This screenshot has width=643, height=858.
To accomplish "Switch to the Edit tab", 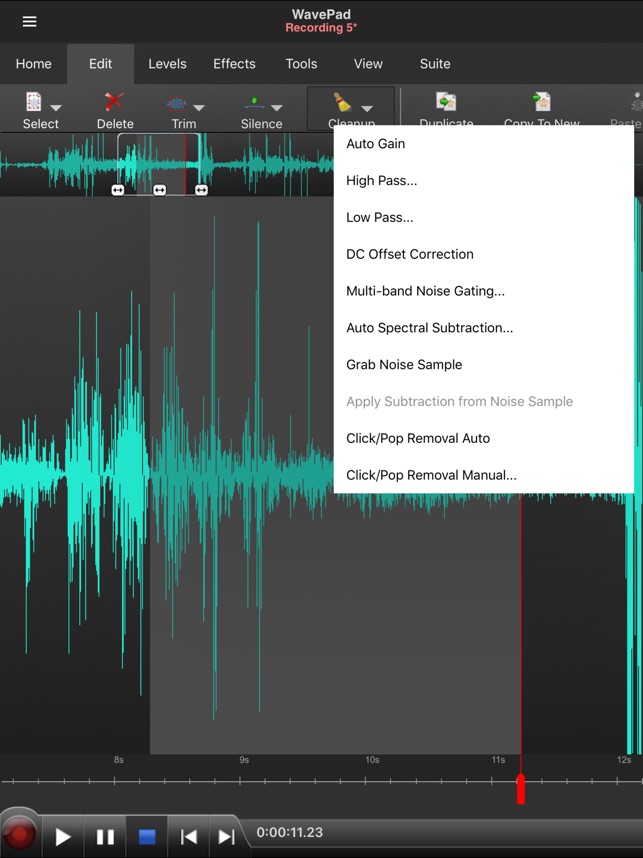I will [x=101, y=64].
